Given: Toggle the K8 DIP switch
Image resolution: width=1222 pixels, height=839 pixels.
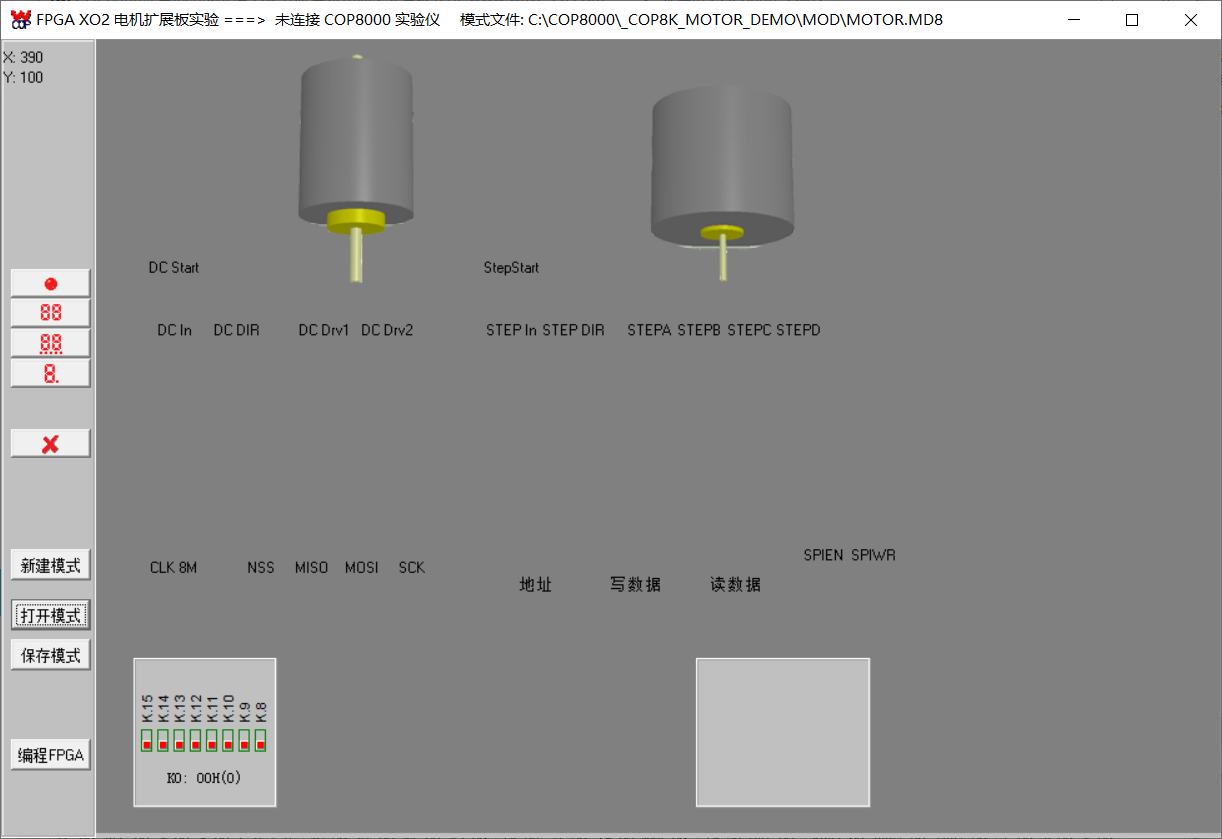Looking at the screenshot, I should [260, 741].
